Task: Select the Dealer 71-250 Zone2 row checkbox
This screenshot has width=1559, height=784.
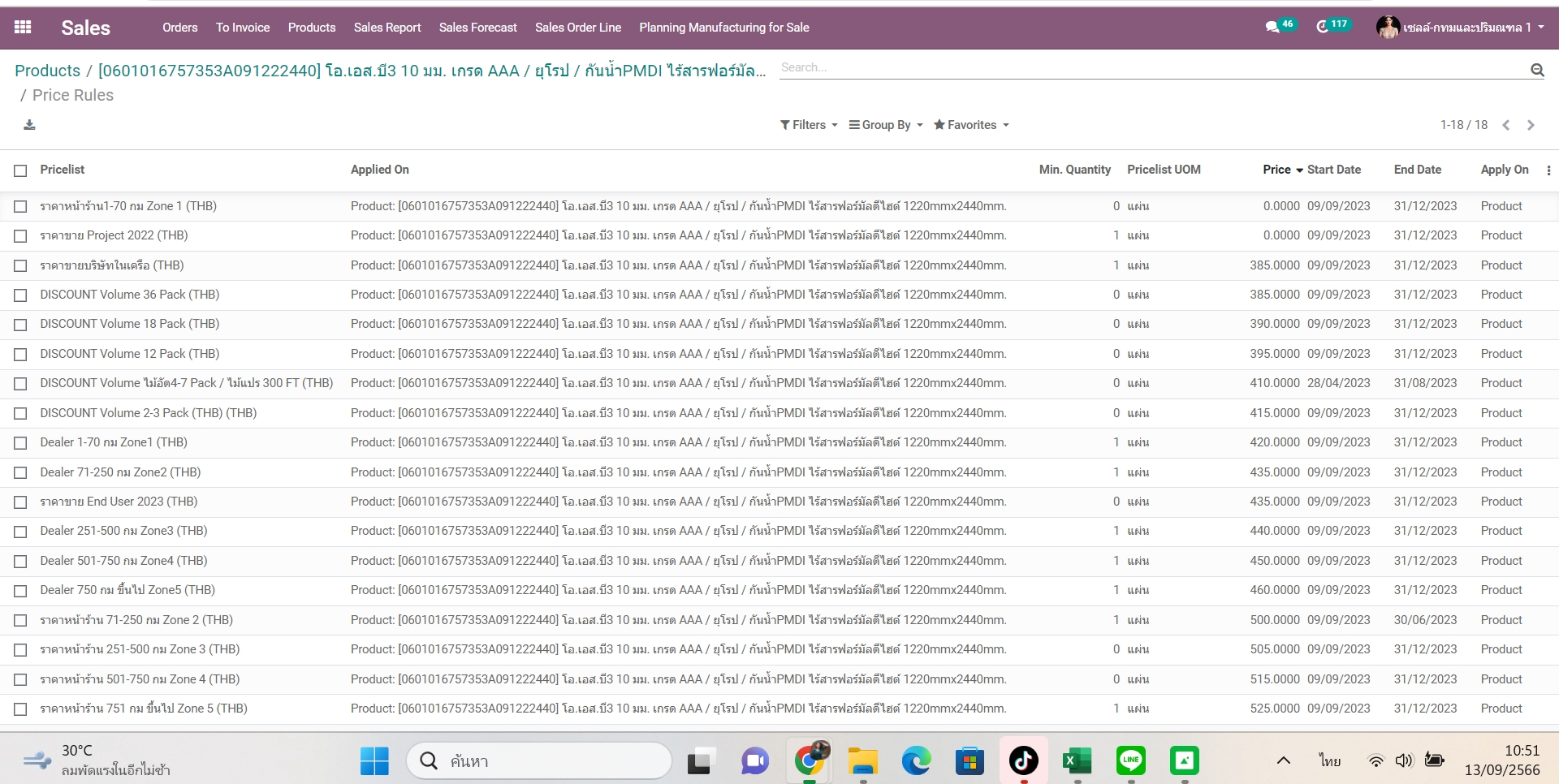Action: (21, 472)
